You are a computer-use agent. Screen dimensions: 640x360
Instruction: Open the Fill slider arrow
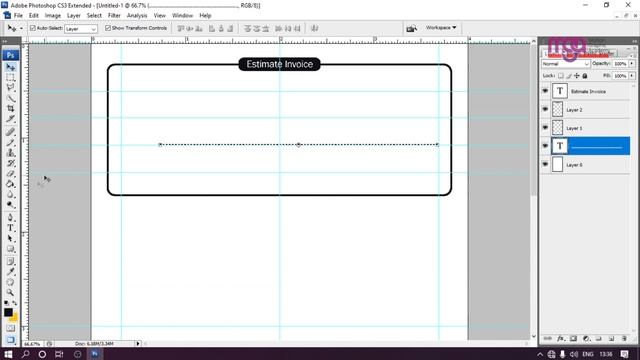632,76
